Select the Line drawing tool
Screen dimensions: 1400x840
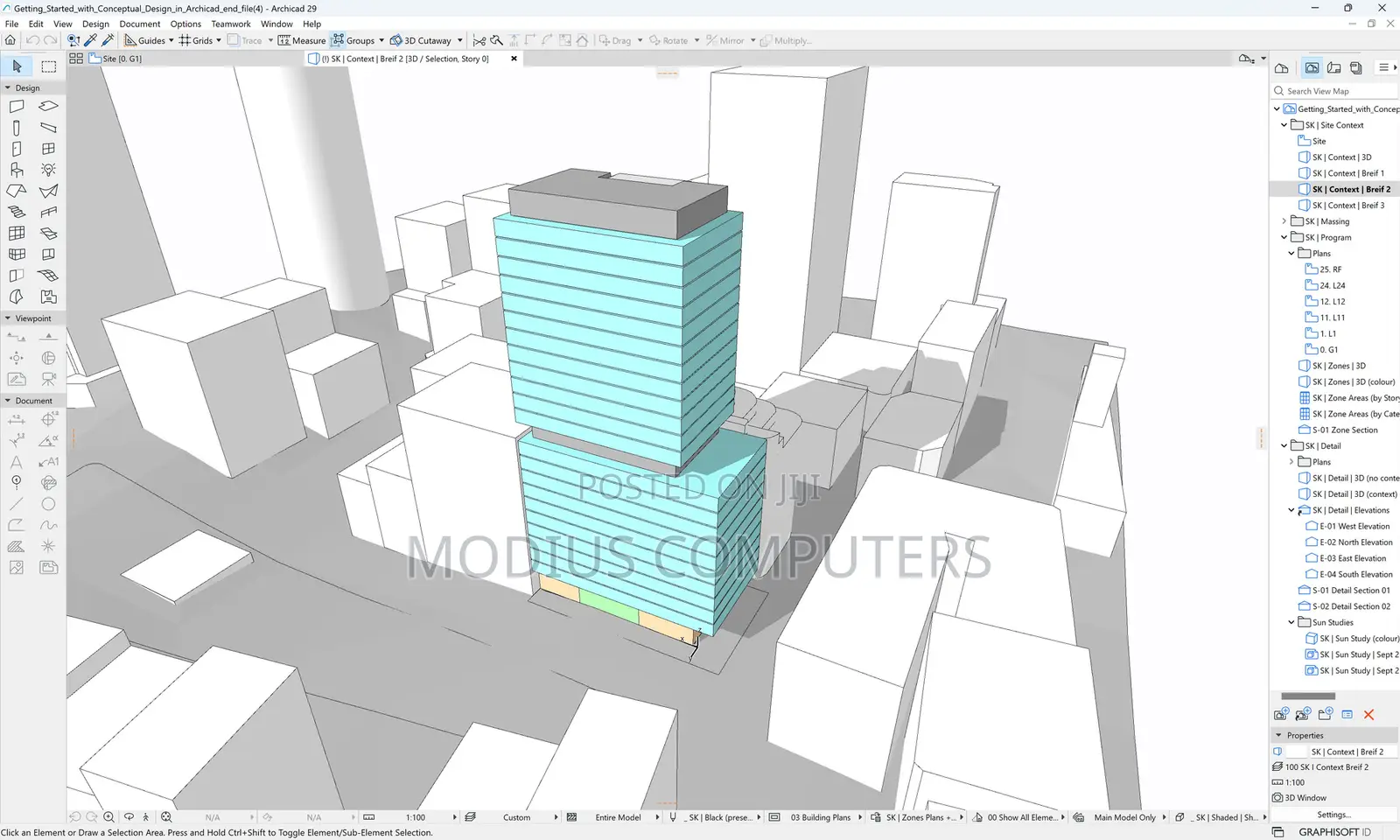point(17,504)
